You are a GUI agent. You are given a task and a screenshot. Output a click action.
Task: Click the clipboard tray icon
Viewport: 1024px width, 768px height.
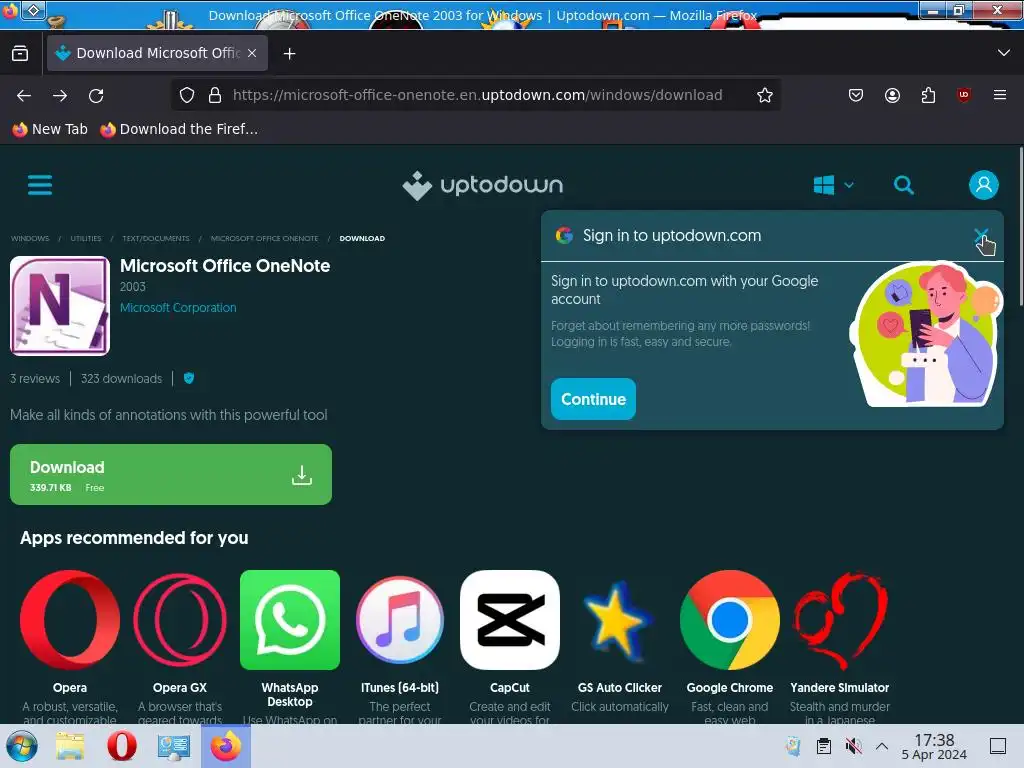coord(824,746)
